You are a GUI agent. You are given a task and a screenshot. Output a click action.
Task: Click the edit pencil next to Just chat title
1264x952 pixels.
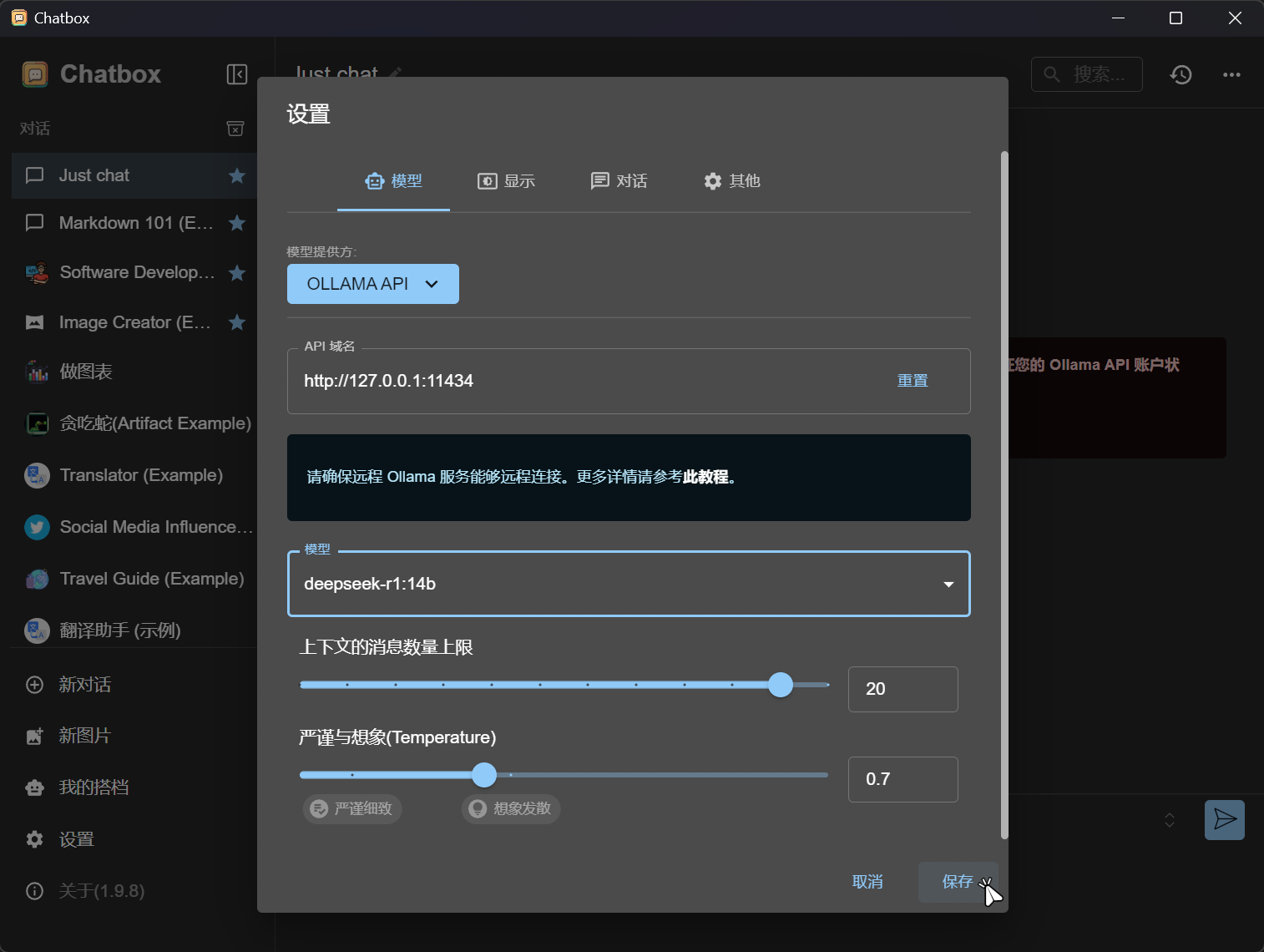pyautogui.click(x=396, y=73)
